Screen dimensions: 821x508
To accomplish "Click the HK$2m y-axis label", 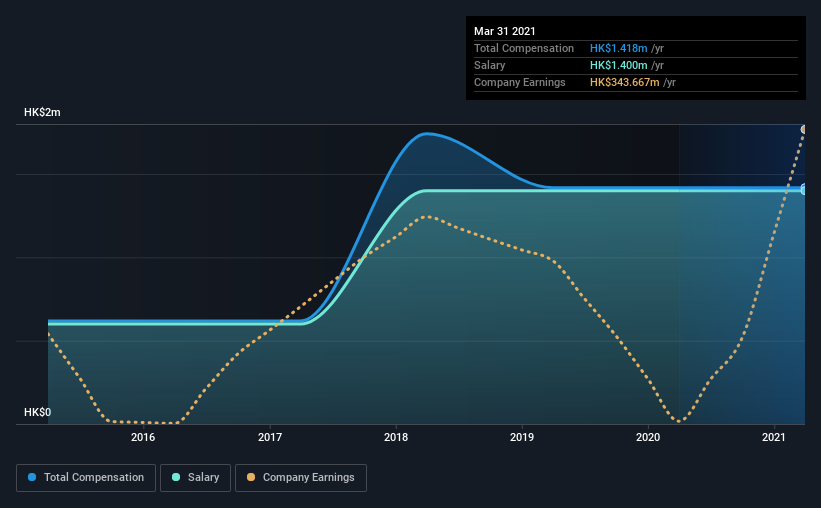I will tap(42, 112).
